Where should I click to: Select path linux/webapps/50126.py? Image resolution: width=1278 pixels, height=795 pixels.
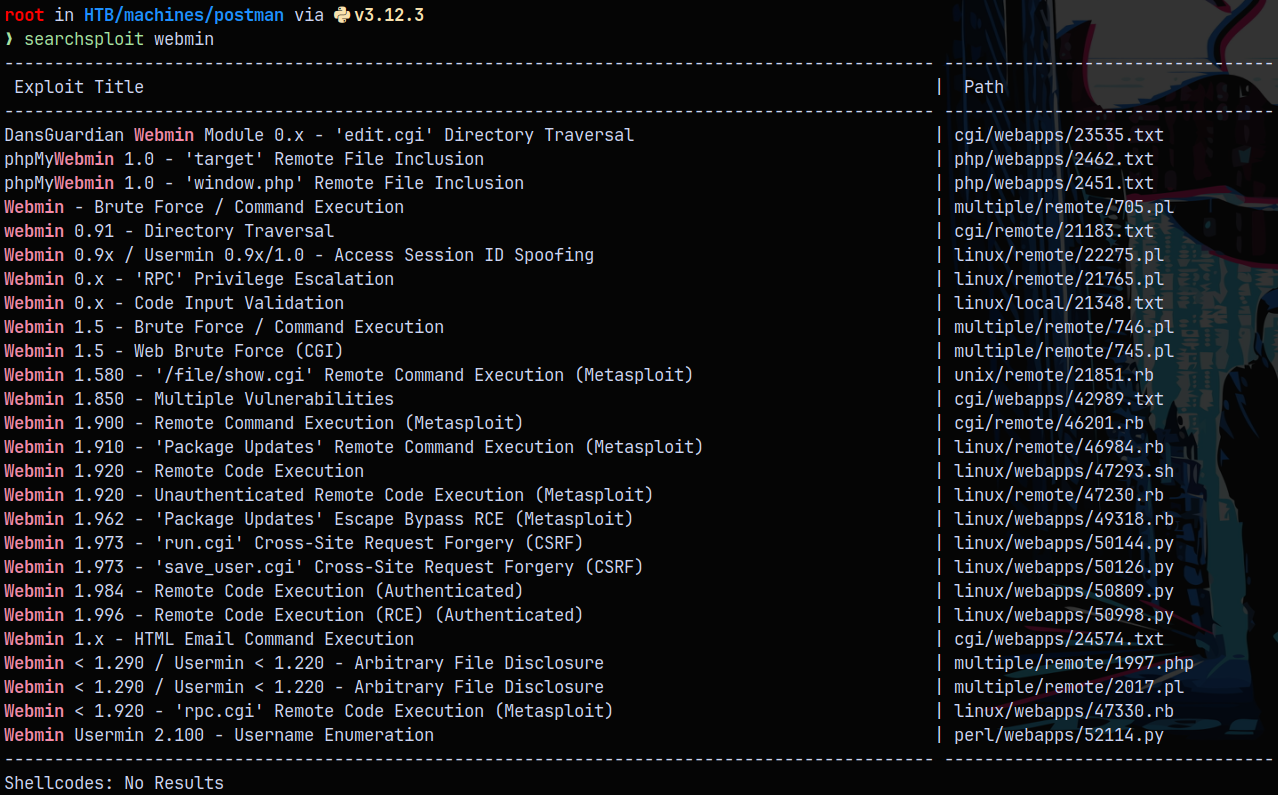[1064, 567]
